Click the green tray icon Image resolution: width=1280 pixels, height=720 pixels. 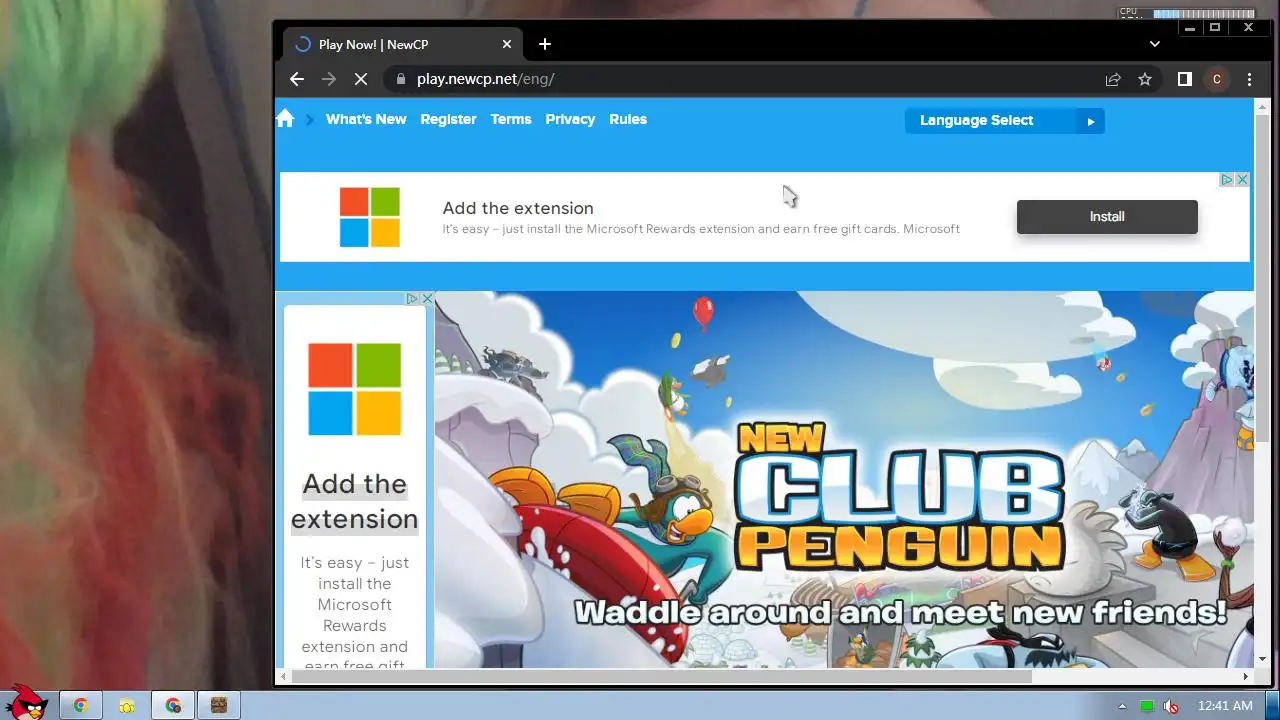click(1147, 706)
